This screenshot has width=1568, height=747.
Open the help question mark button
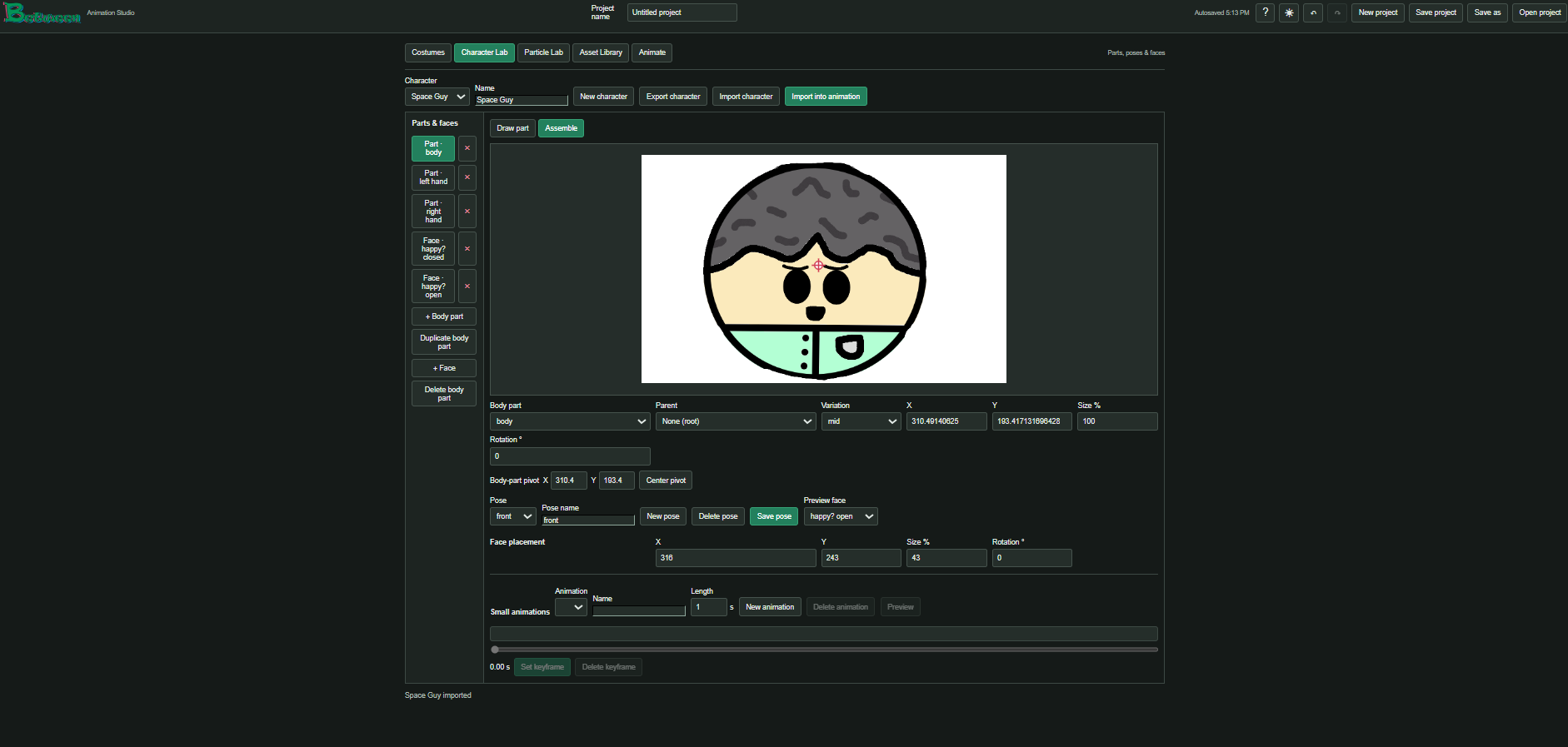point(1265,12)
